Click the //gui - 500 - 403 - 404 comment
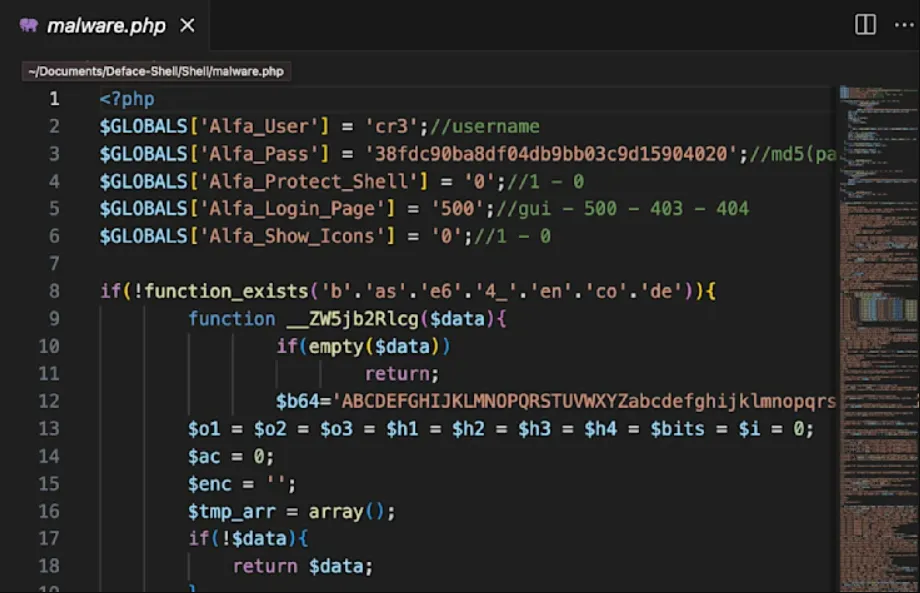Screen dimensions: 920x593 point(623,208)
